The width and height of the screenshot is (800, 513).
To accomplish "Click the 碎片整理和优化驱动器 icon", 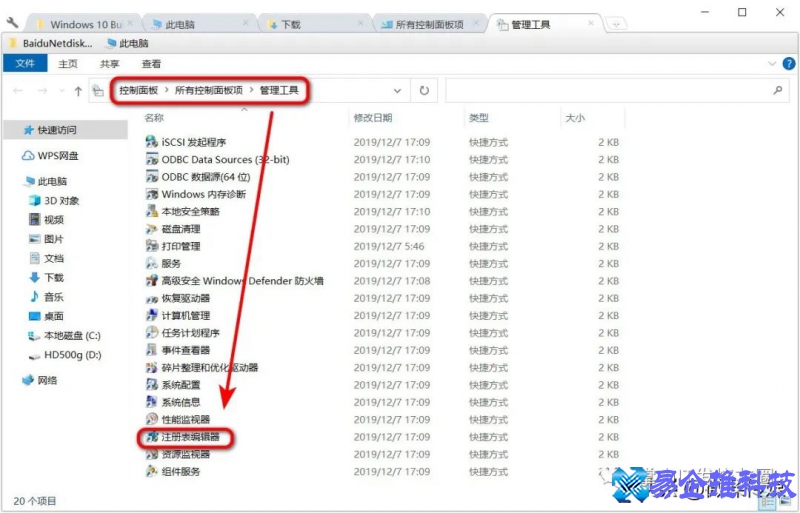I will coord(152,367).
